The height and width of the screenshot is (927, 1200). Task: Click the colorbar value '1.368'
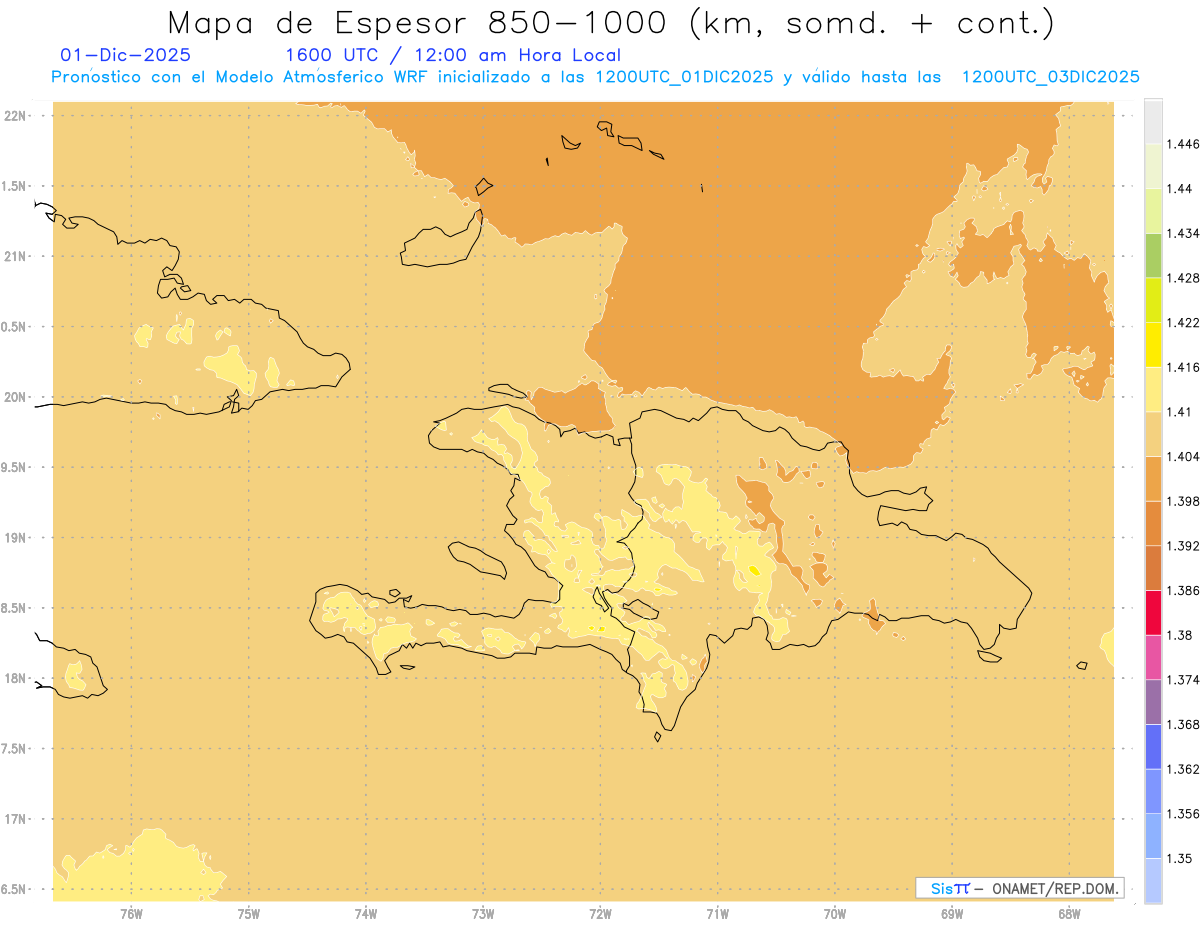pos(1184,725)
